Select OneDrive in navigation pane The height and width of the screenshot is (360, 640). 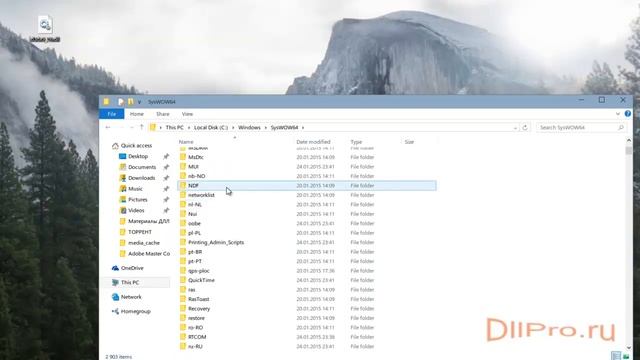(x=132, y=268)
